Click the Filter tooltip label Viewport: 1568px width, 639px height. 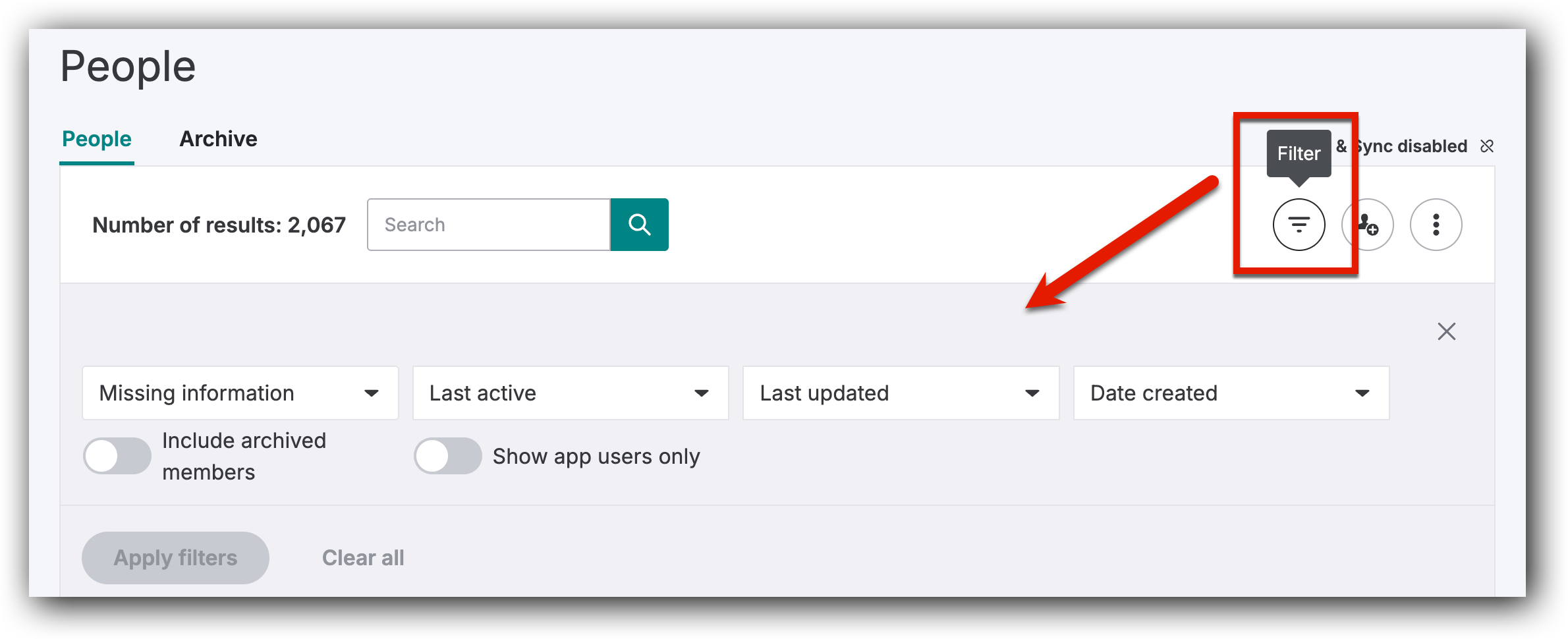[x=1297, y=153]
